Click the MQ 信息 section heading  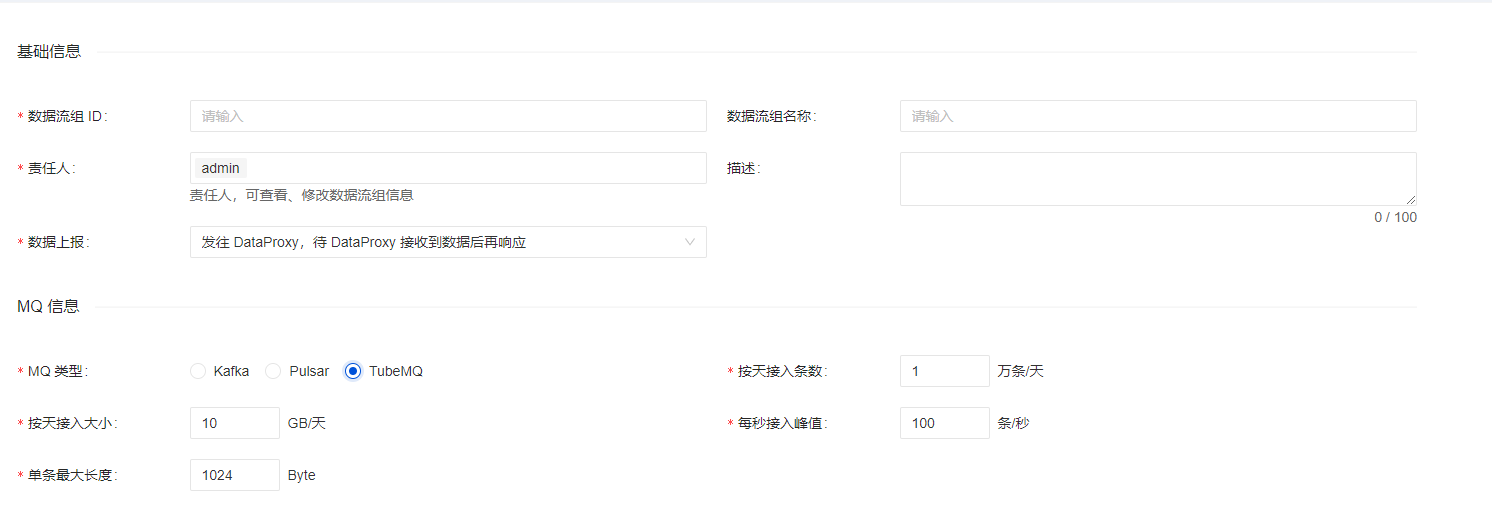coord(48,307)
